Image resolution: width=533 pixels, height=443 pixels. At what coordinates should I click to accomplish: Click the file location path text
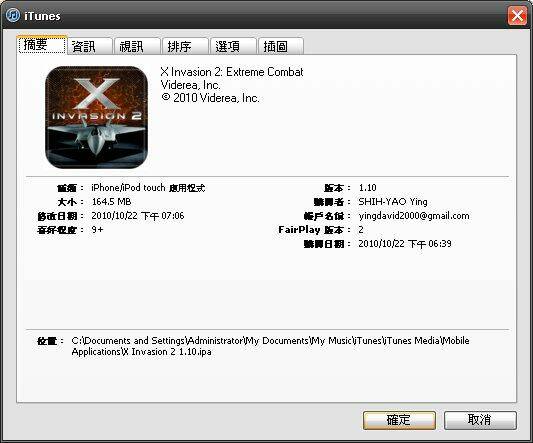pos(270,346)
